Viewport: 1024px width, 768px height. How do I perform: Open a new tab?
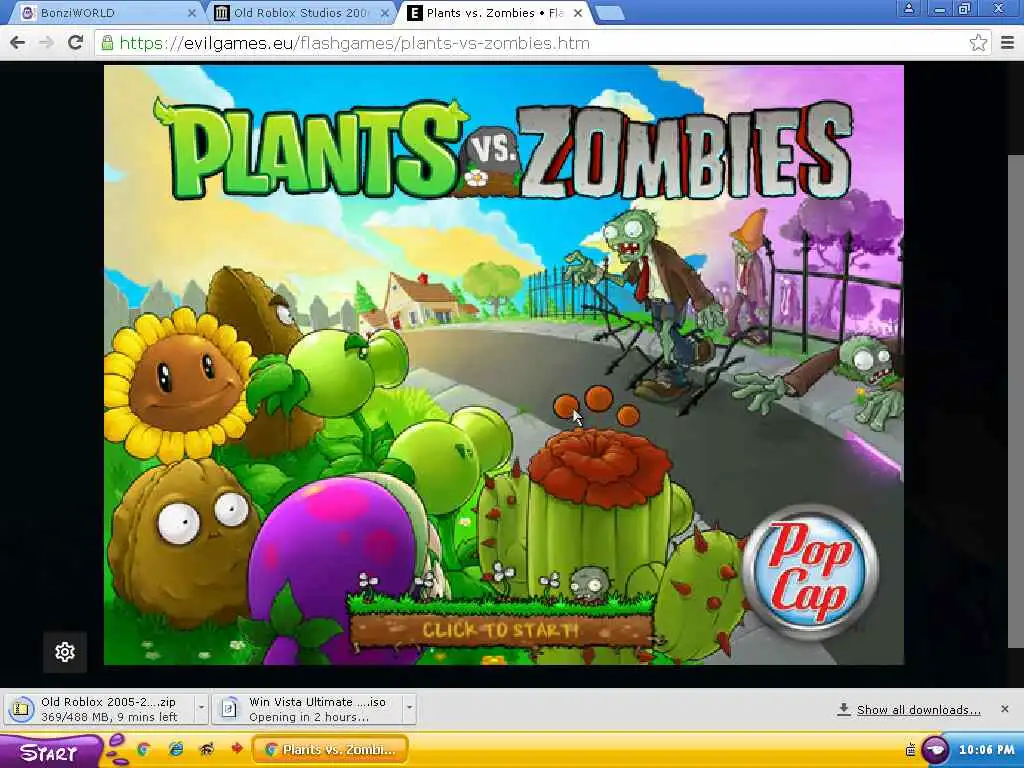click(610, 14)
